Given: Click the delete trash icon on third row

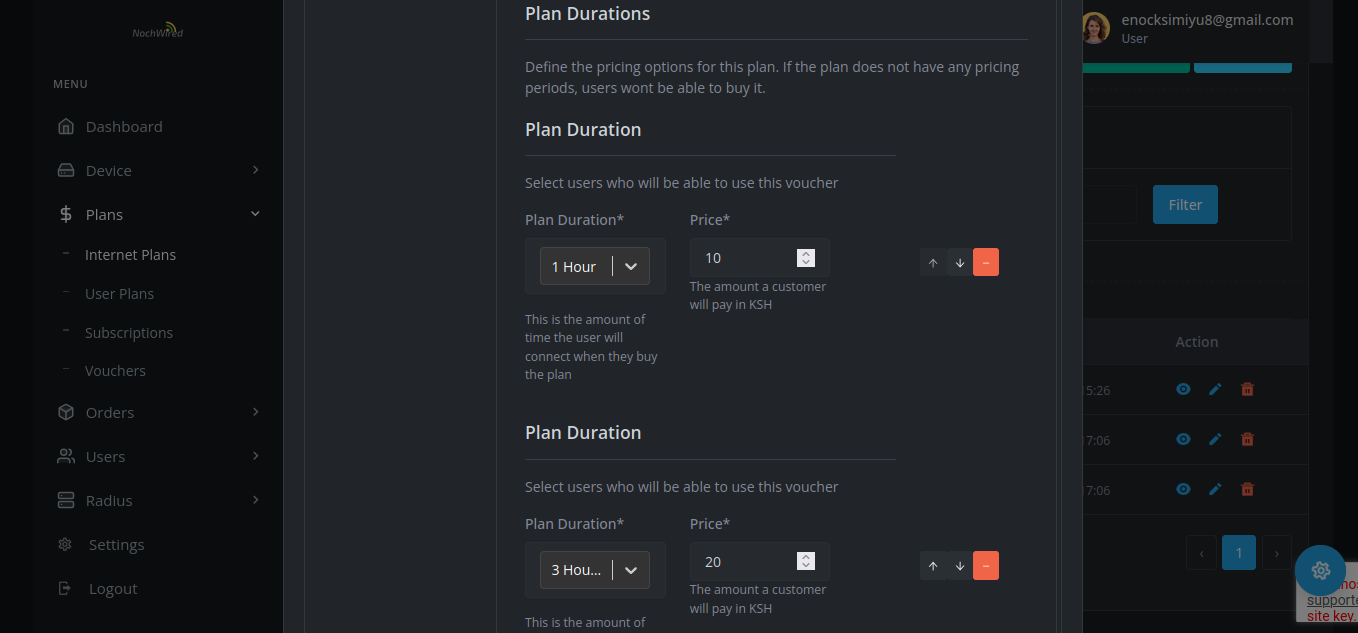Looking at the screenshot, I should point(1247,489).
